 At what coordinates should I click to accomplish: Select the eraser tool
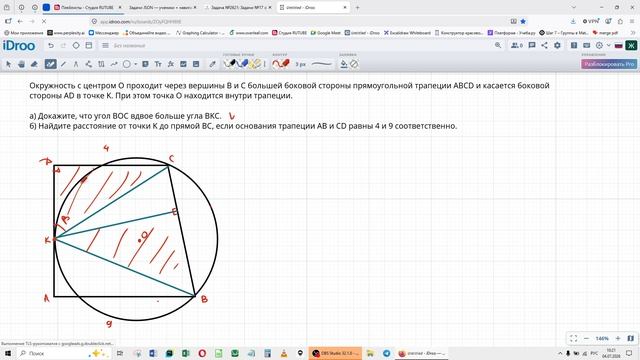pyautogui.click(x=34, y=64)
